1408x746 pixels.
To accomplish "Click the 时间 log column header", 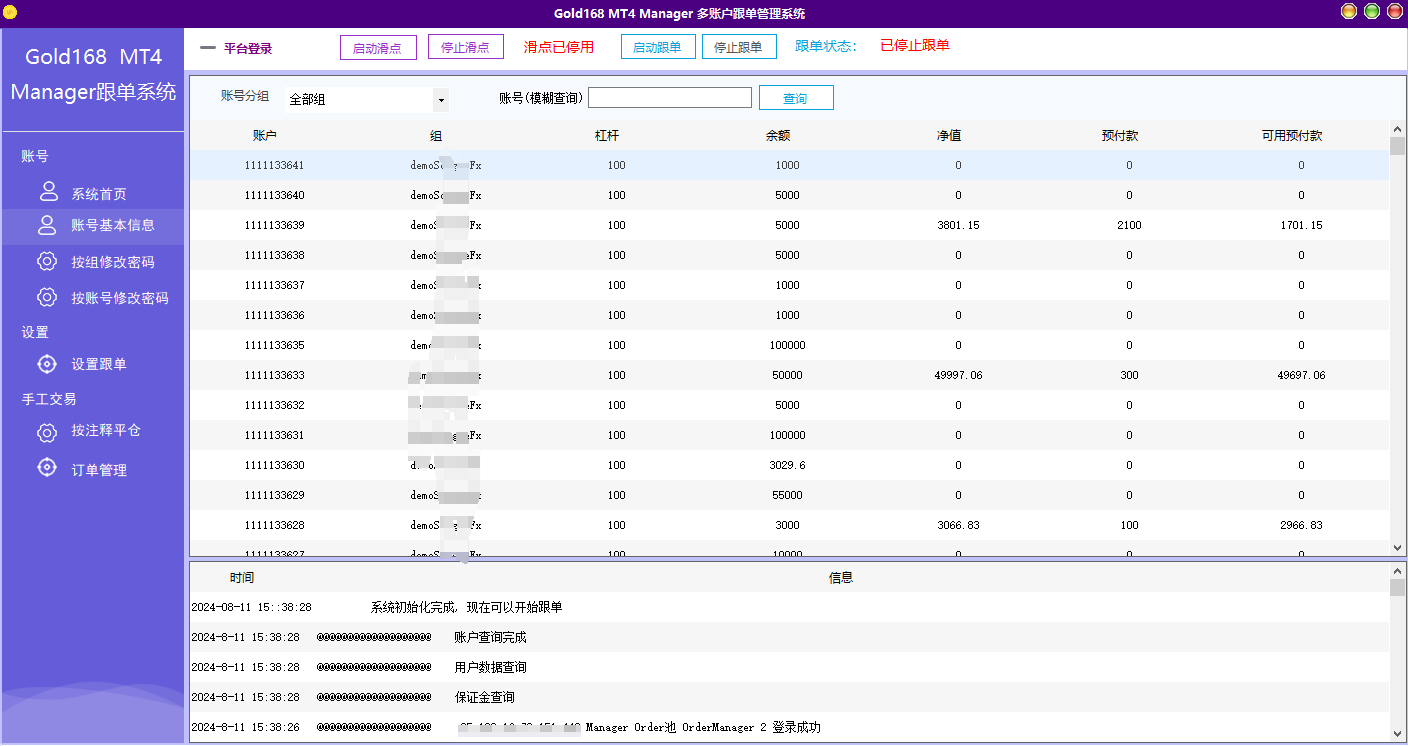I will [x=241, y=578].
